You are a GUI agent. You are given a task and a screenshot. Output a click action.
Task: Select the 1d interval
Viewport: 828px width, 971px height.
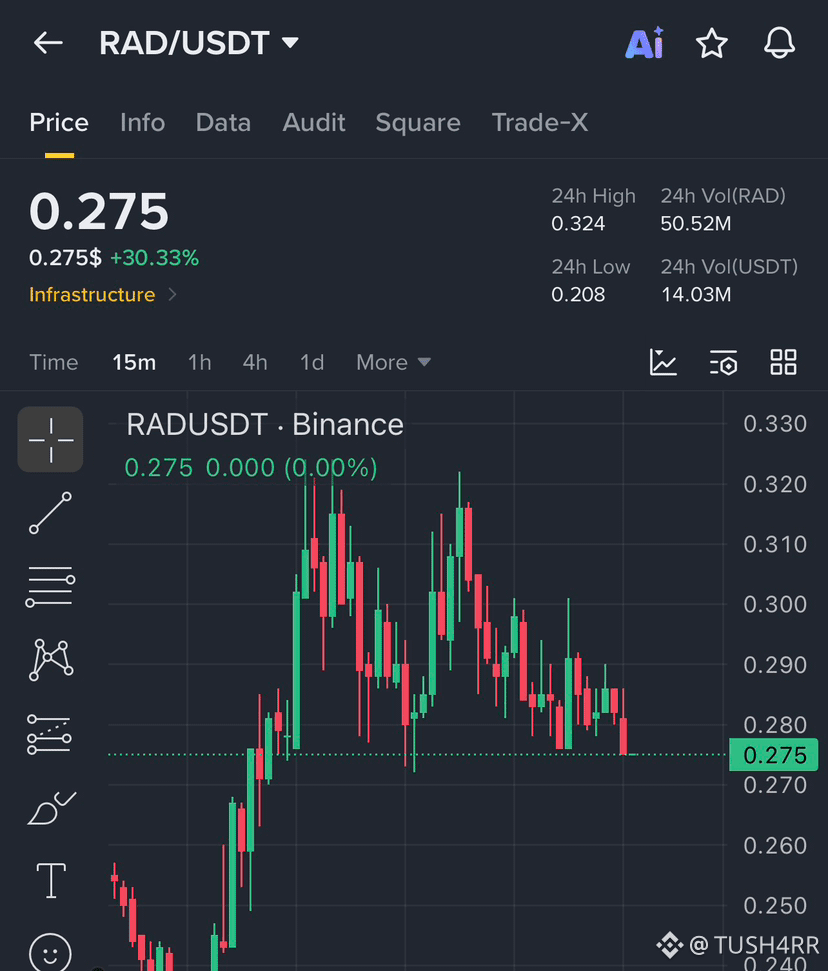[312, 362]
